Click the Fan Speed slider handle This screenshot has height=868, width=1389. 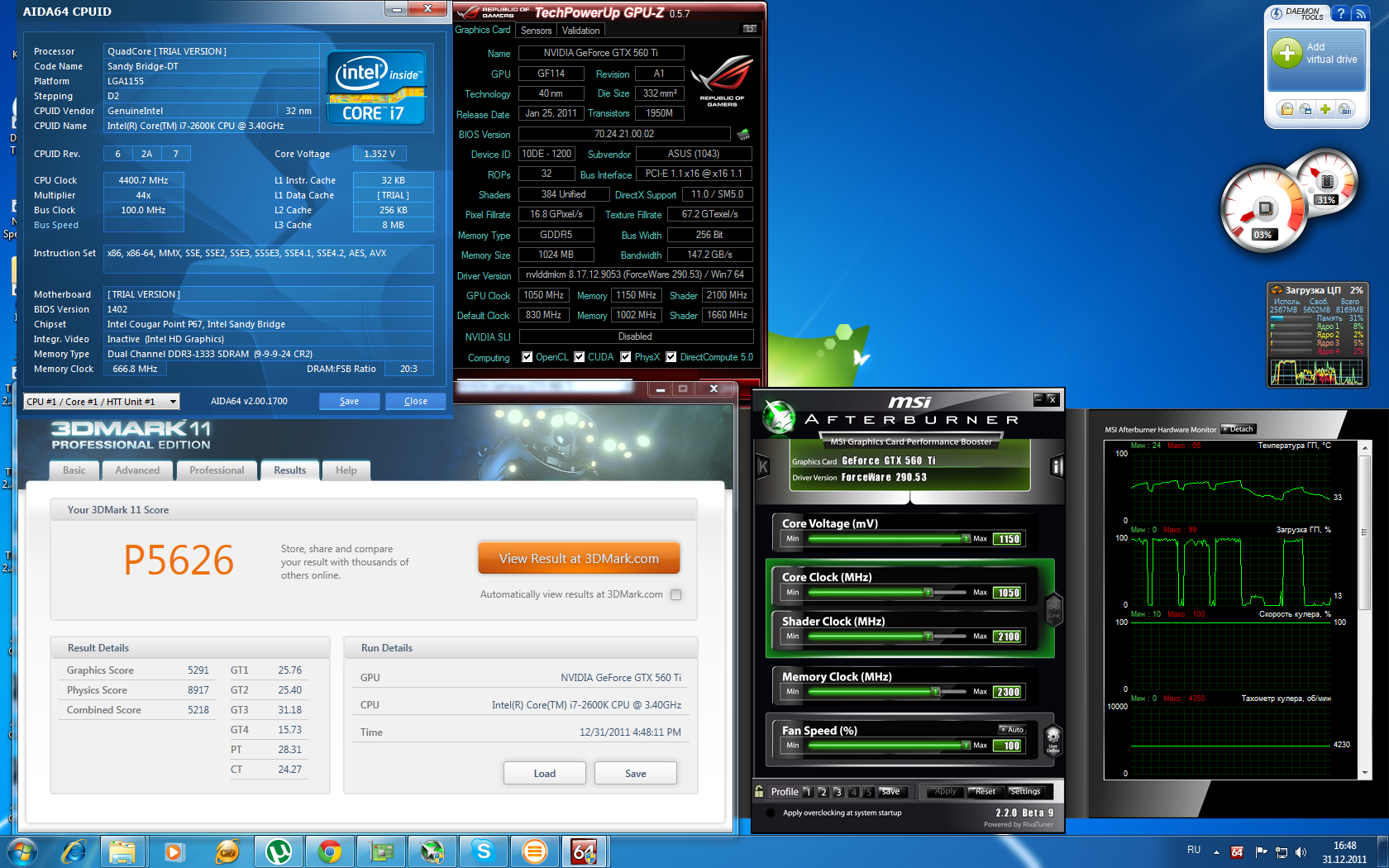coord(967,745)
